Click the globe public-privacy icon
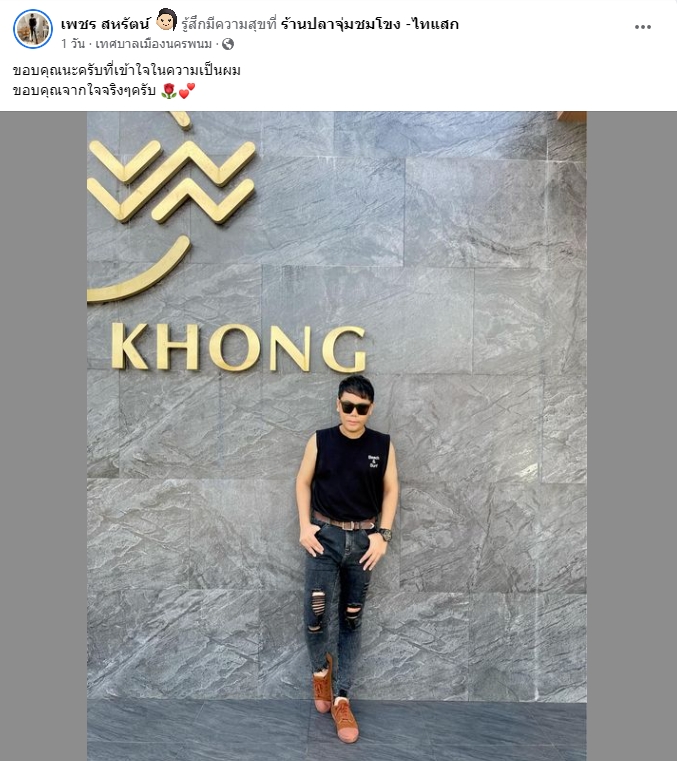This screenshot has height=761, width=677. coord(228,44)
